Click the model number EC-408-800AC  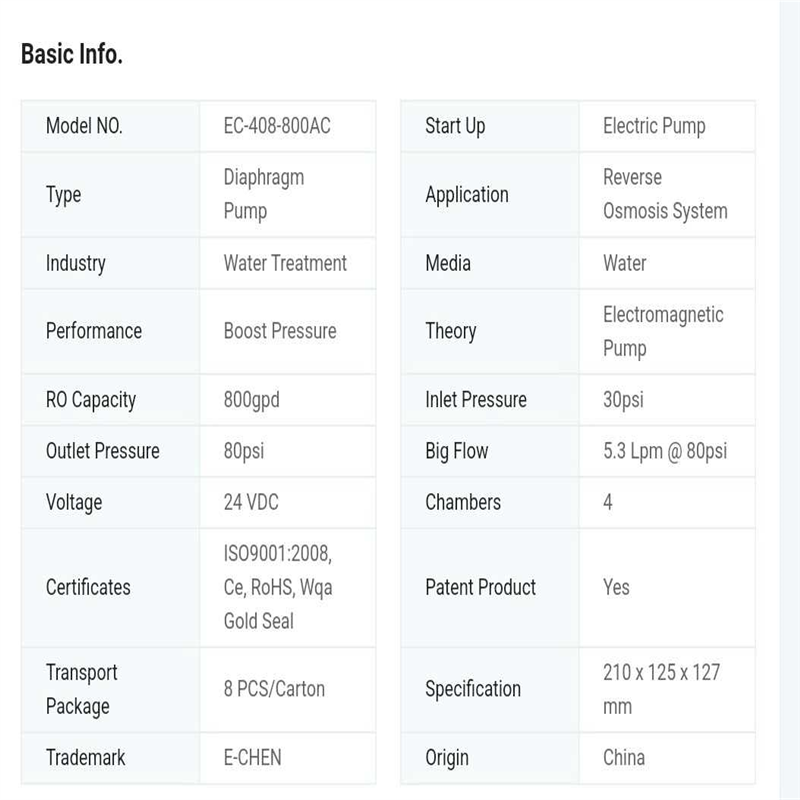tap(277, 126)
